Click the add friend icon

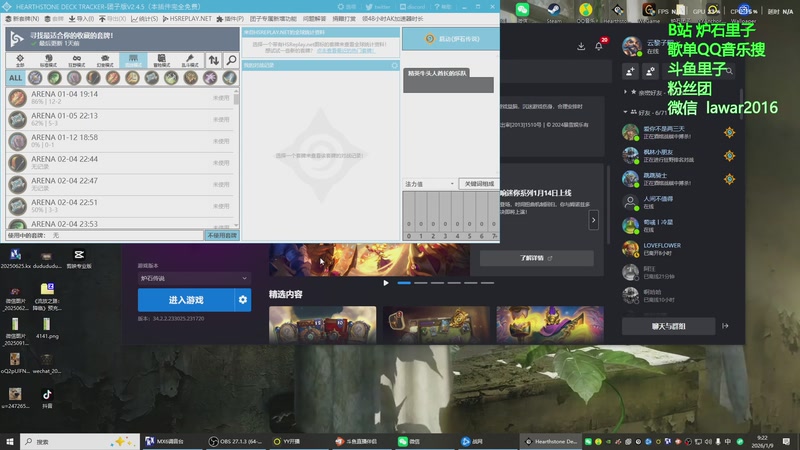pos(630,71)
